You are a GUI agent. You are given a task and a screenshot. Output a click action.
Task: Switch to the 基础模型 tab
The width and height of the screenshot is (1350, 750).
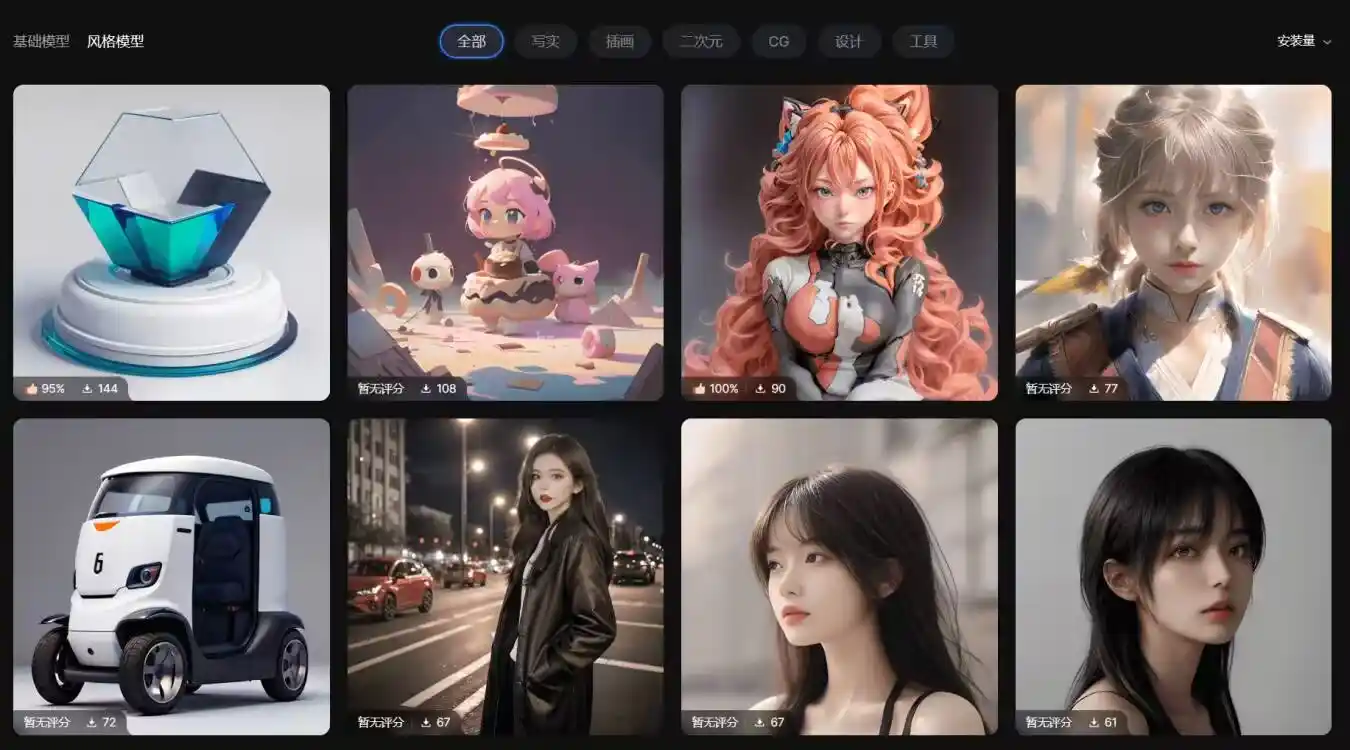point(41,41)
